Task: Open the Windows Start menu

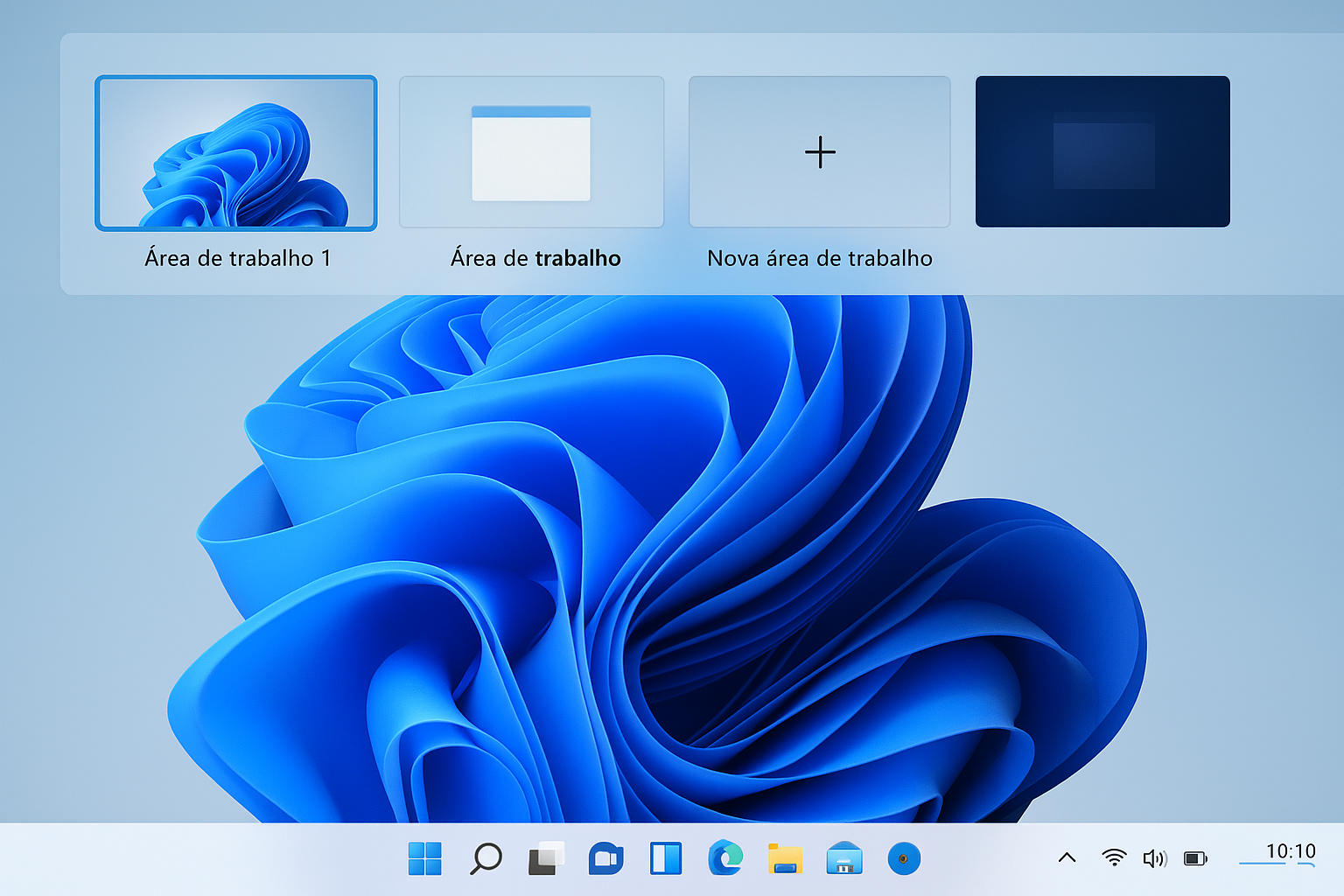Action: (425, 858)
